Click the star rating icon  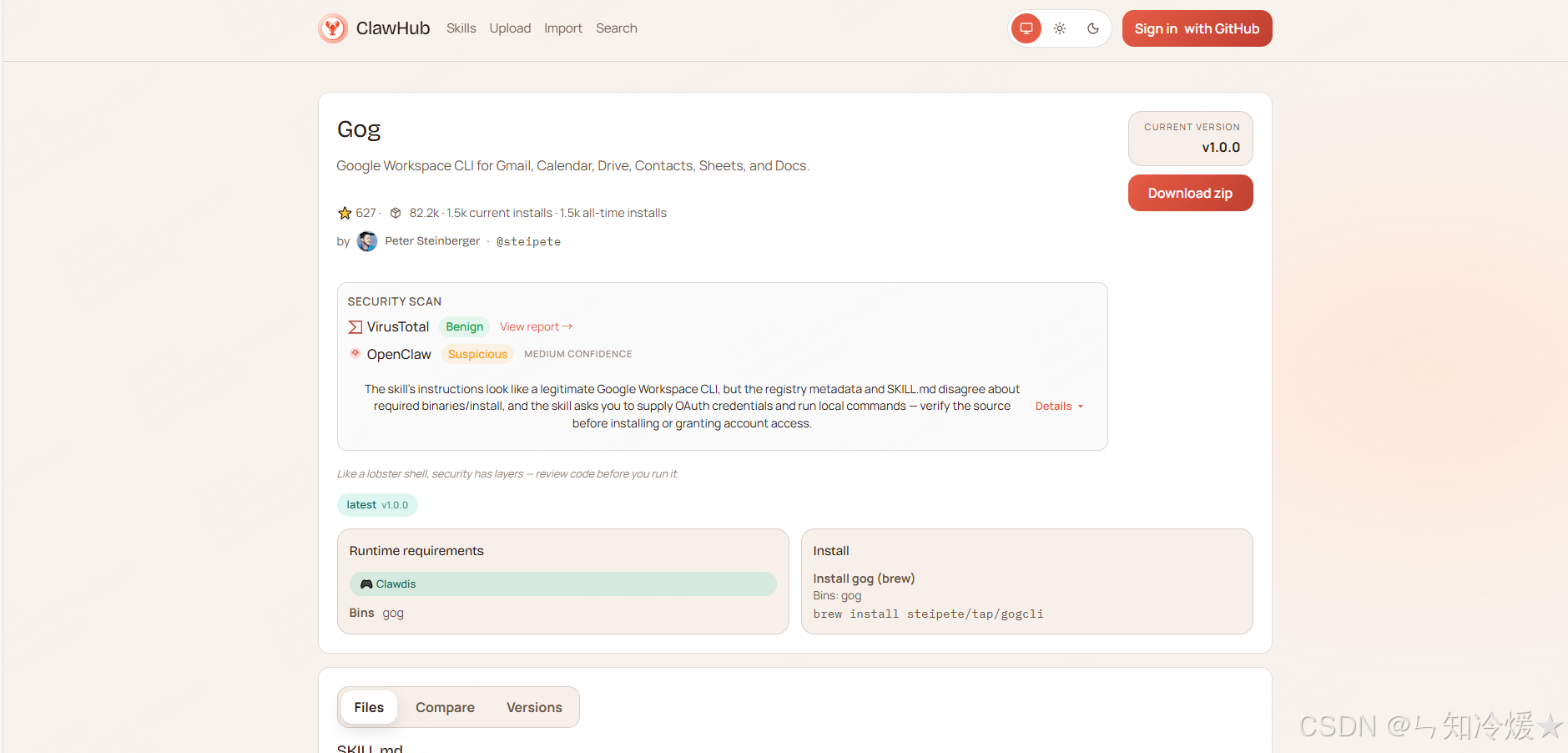point(345,213)
